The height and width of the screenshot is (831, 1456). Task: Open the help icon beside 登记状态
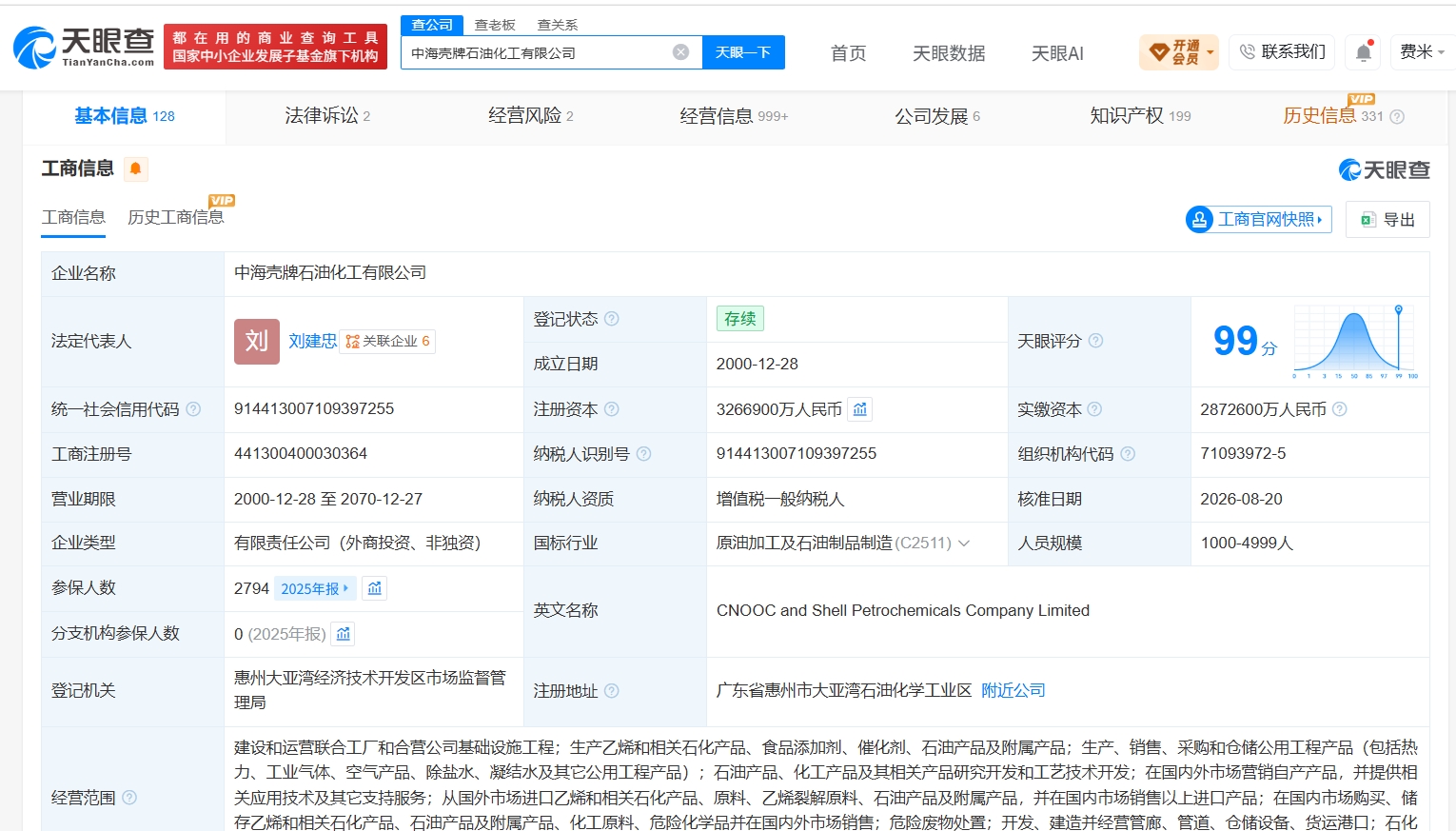pos(612,319)
